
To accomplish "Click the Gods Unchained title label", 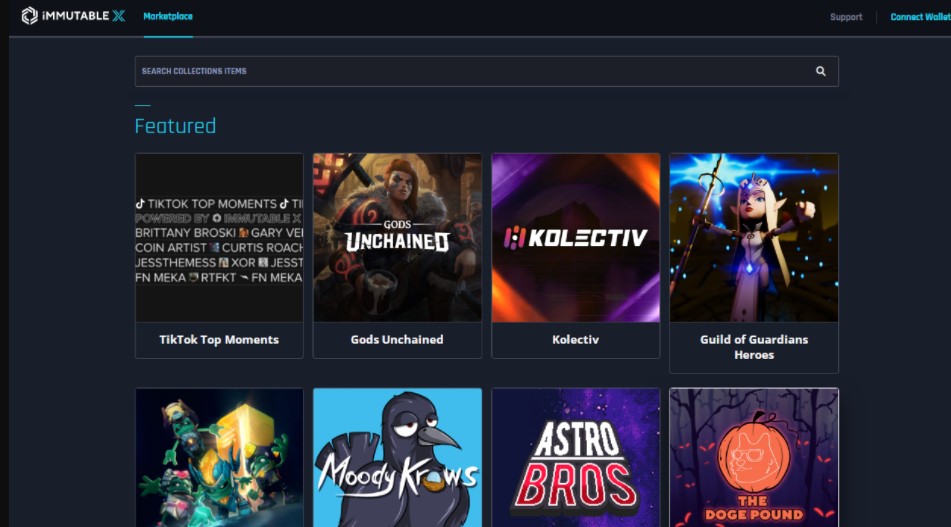I will [397, 340].
